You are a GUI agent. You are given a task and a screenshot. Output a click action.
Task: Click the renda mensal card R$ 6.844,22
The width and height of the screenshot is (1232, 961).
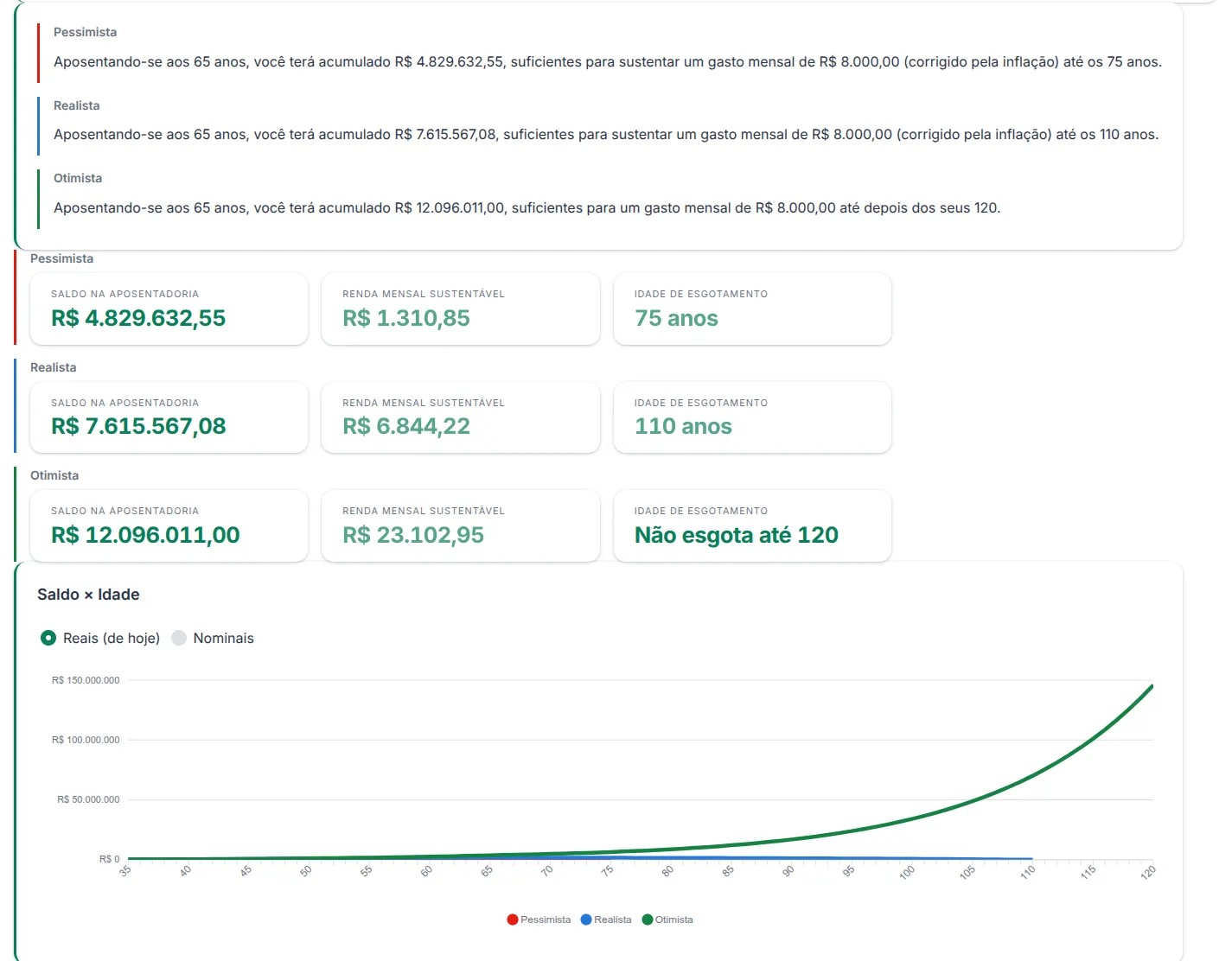click(x=461, y=417)
